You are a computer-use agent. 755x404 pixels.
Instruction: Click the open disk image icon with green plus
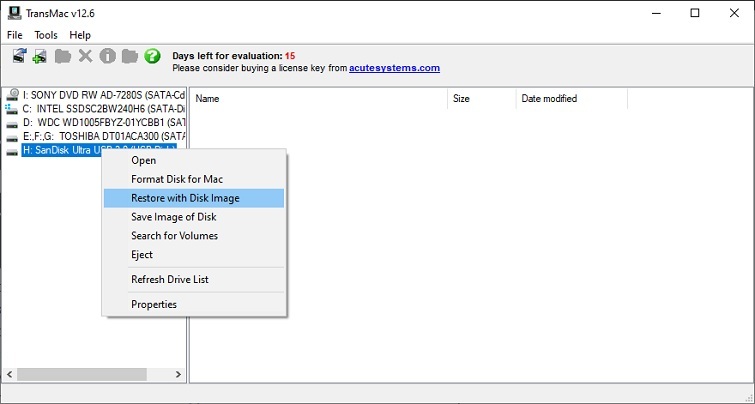(40, 56)
